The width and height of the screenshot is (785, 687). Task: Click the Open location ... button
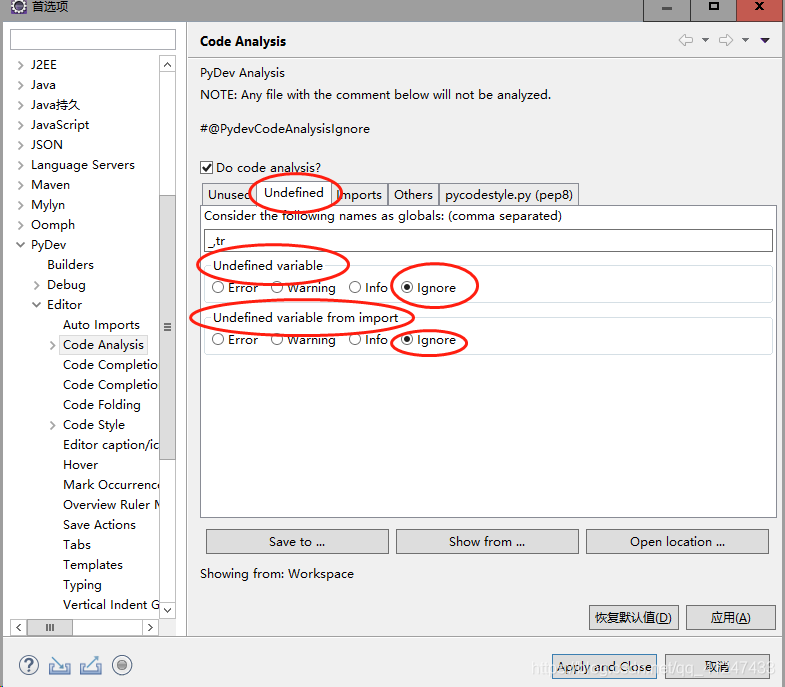(677, 542)
